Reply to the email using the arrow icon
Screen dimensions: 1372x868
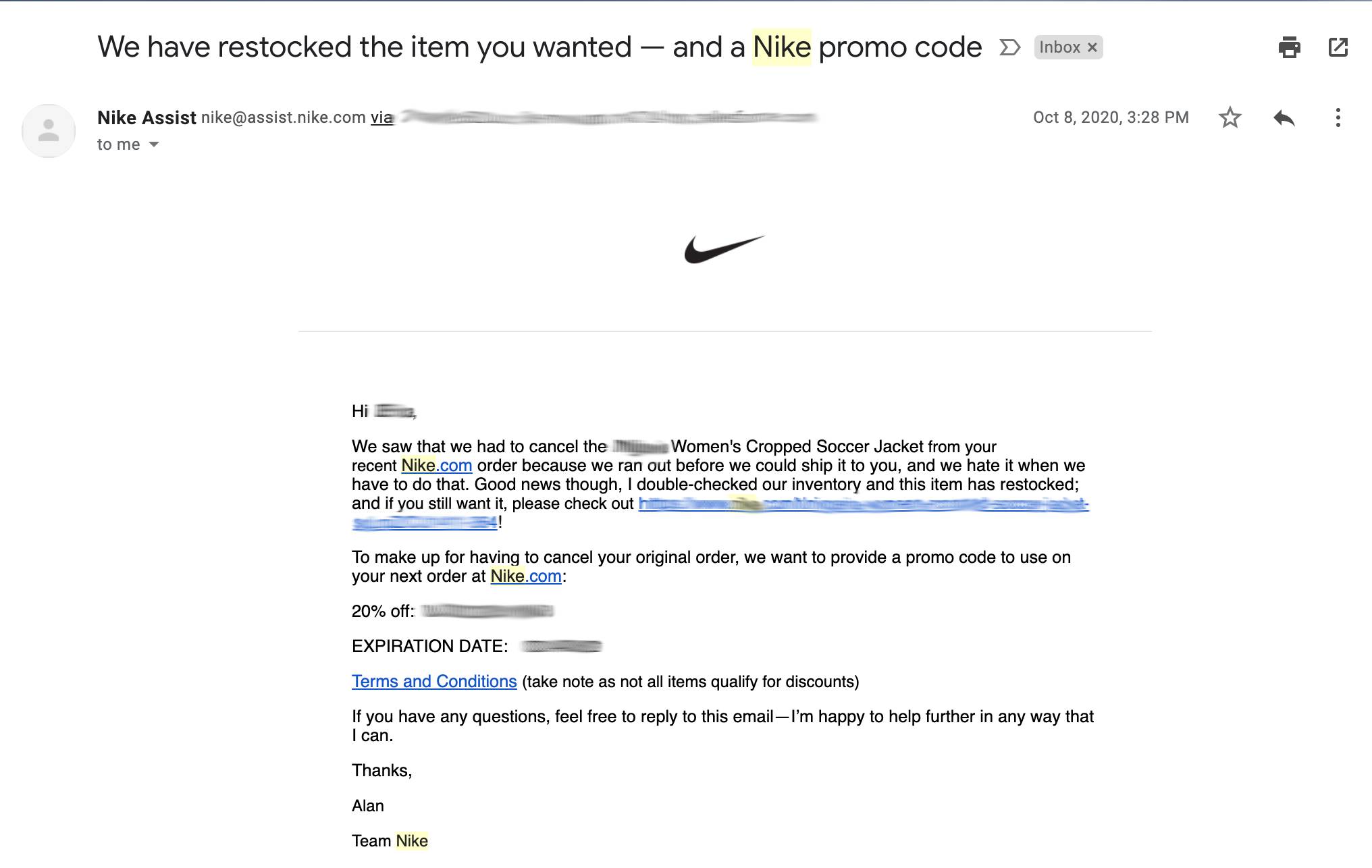click(1284, 118)
